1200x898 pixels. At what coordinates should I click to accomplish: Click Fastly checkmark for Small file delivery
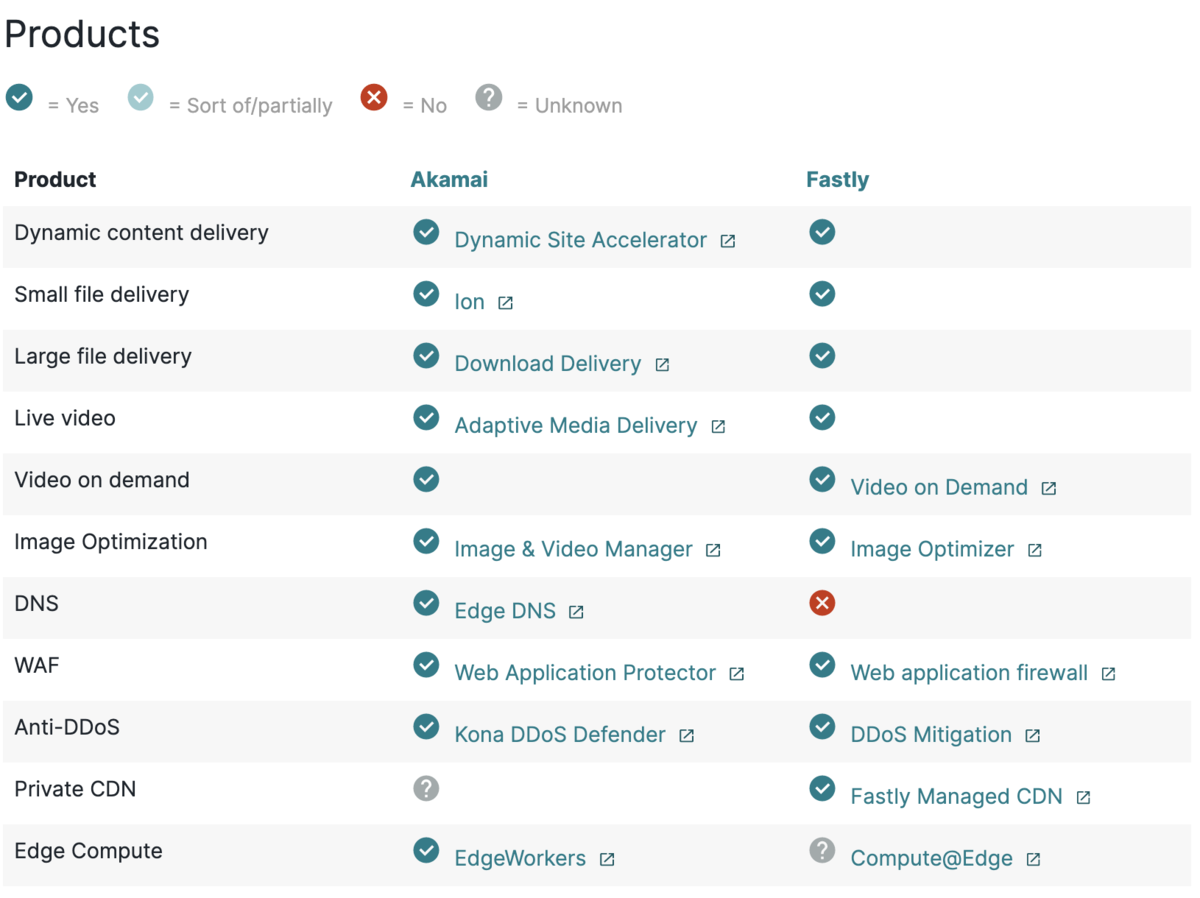(822, 294)
